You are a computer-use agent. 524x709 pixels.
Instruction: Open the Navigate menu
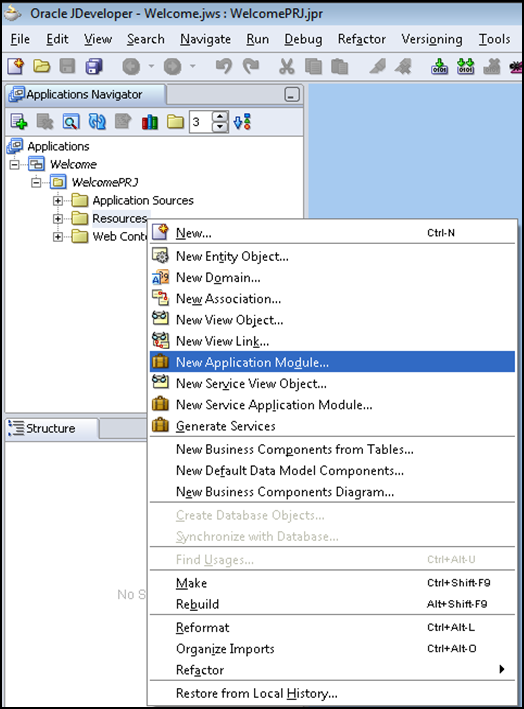click(205, 39)
